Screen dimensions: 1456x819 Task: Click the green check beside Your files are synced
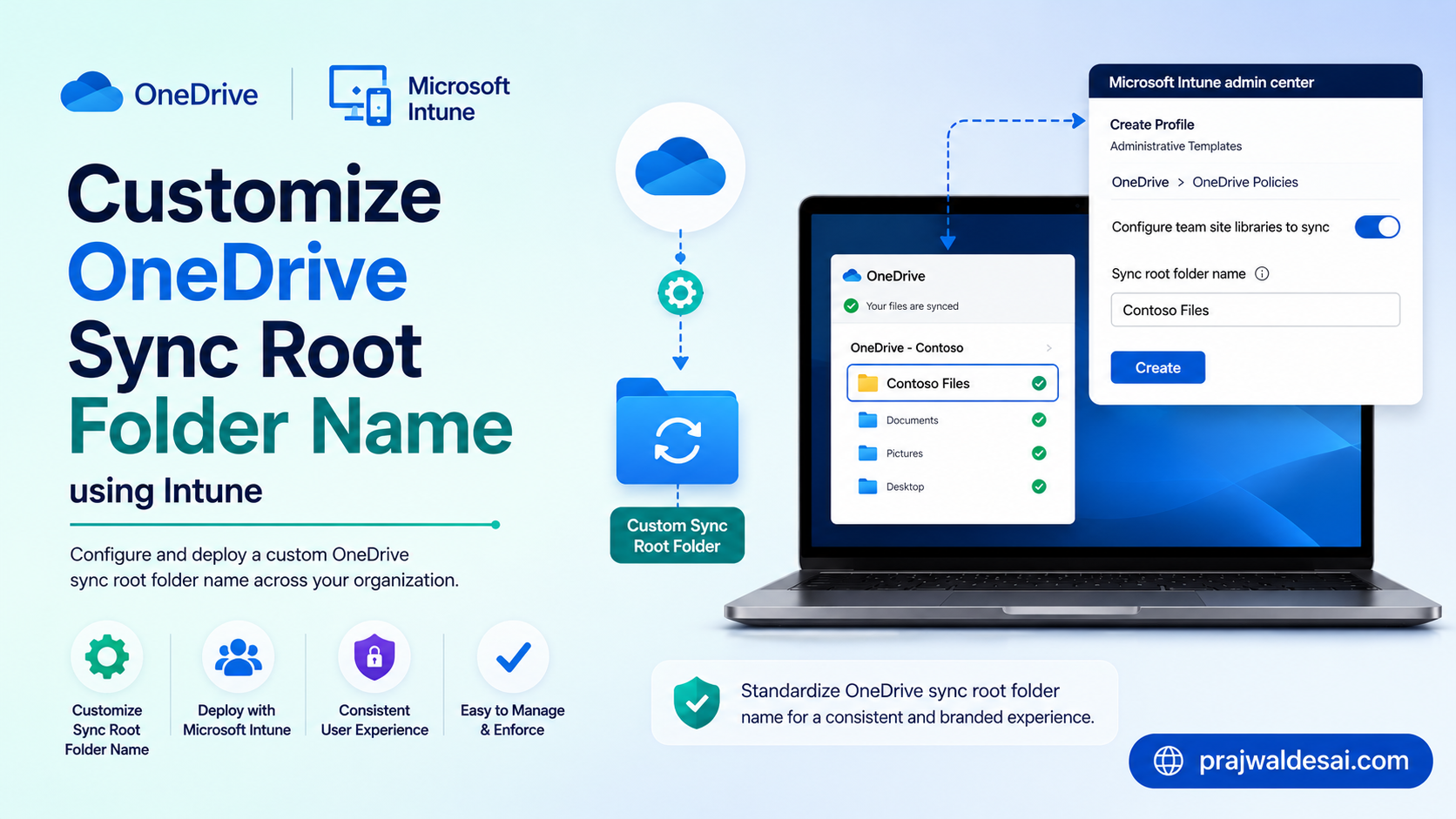[x=851, y=305]
